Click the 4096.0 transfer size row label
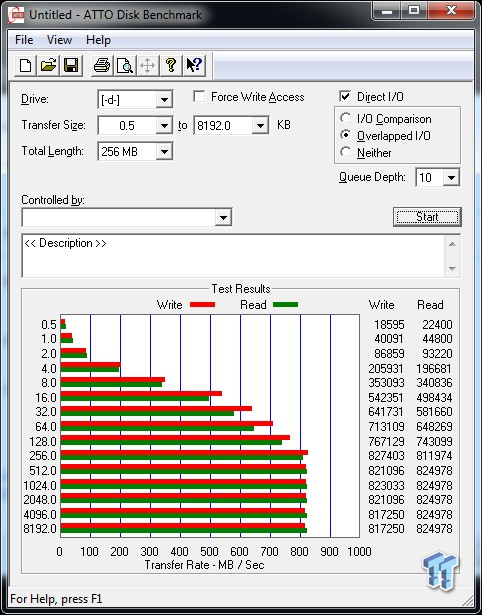This screenshot has width=482, height=615. [40, 514]
